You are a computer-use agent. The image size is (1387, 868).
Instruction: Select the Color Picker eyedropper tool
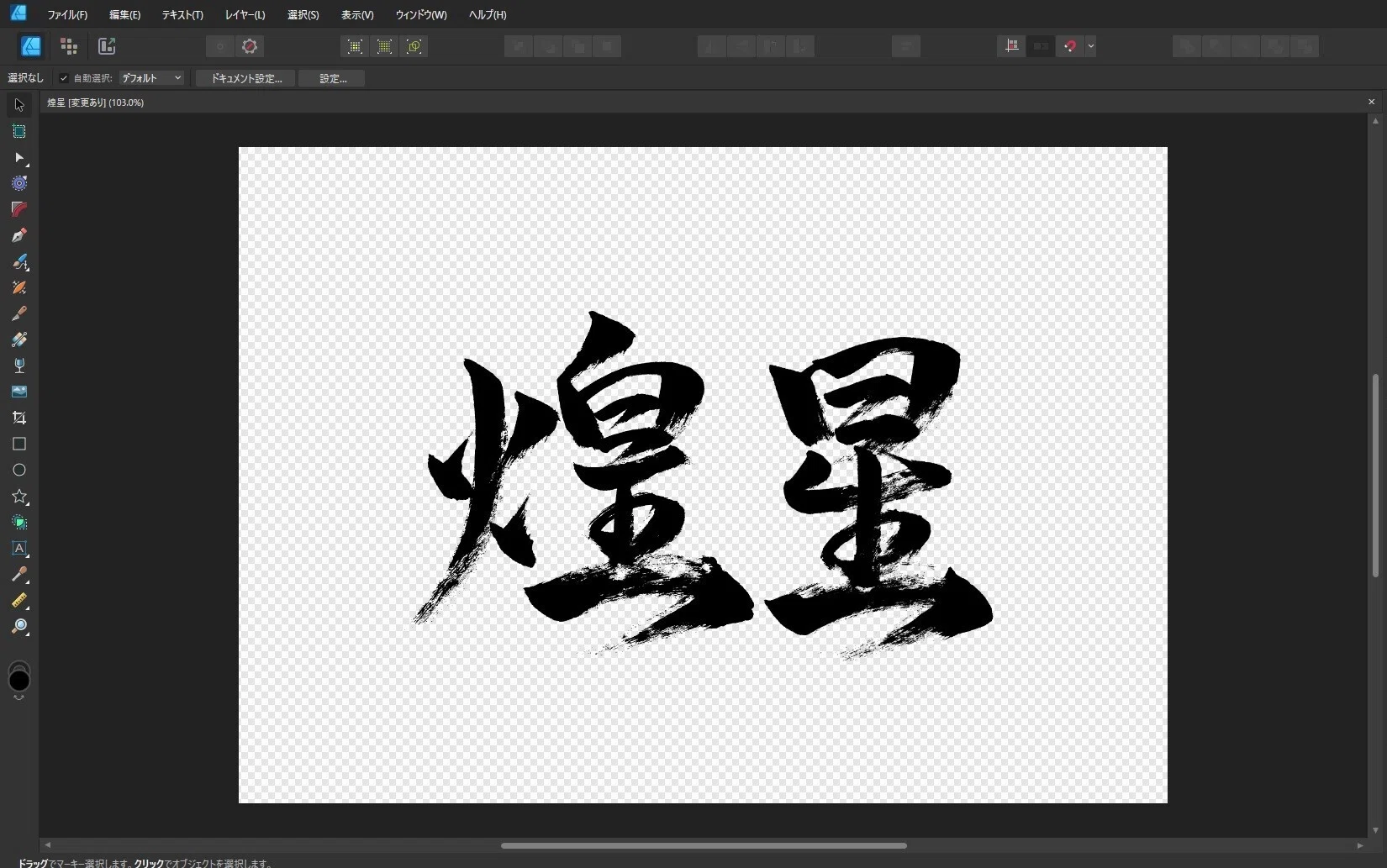click(18, 574)
